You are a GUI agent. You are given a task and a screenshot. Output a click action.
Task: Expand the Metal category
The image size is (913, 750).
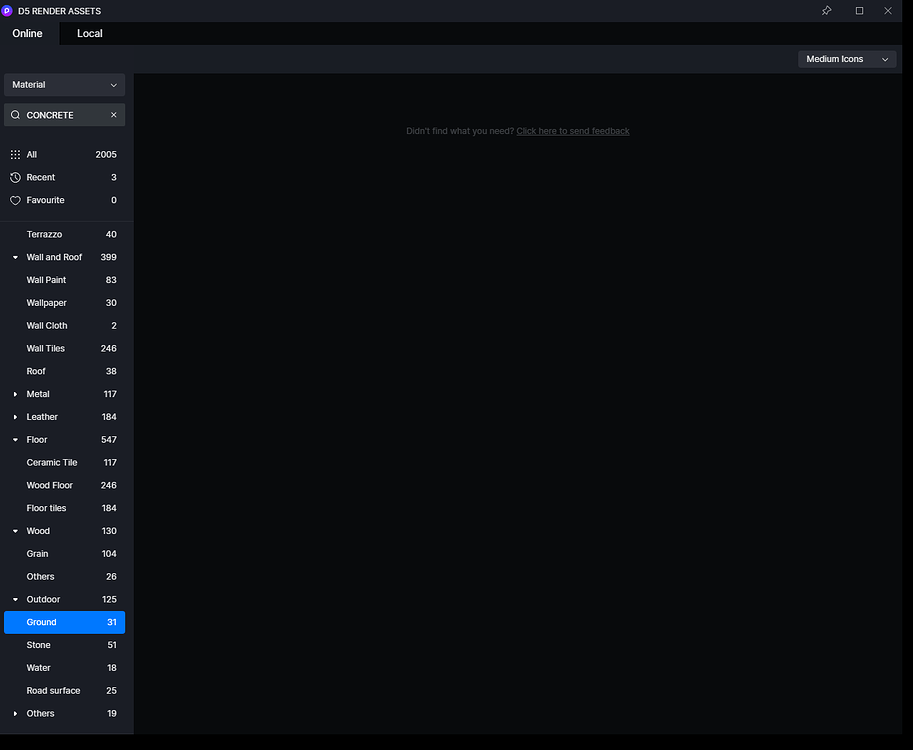click(x=15, y=394)
